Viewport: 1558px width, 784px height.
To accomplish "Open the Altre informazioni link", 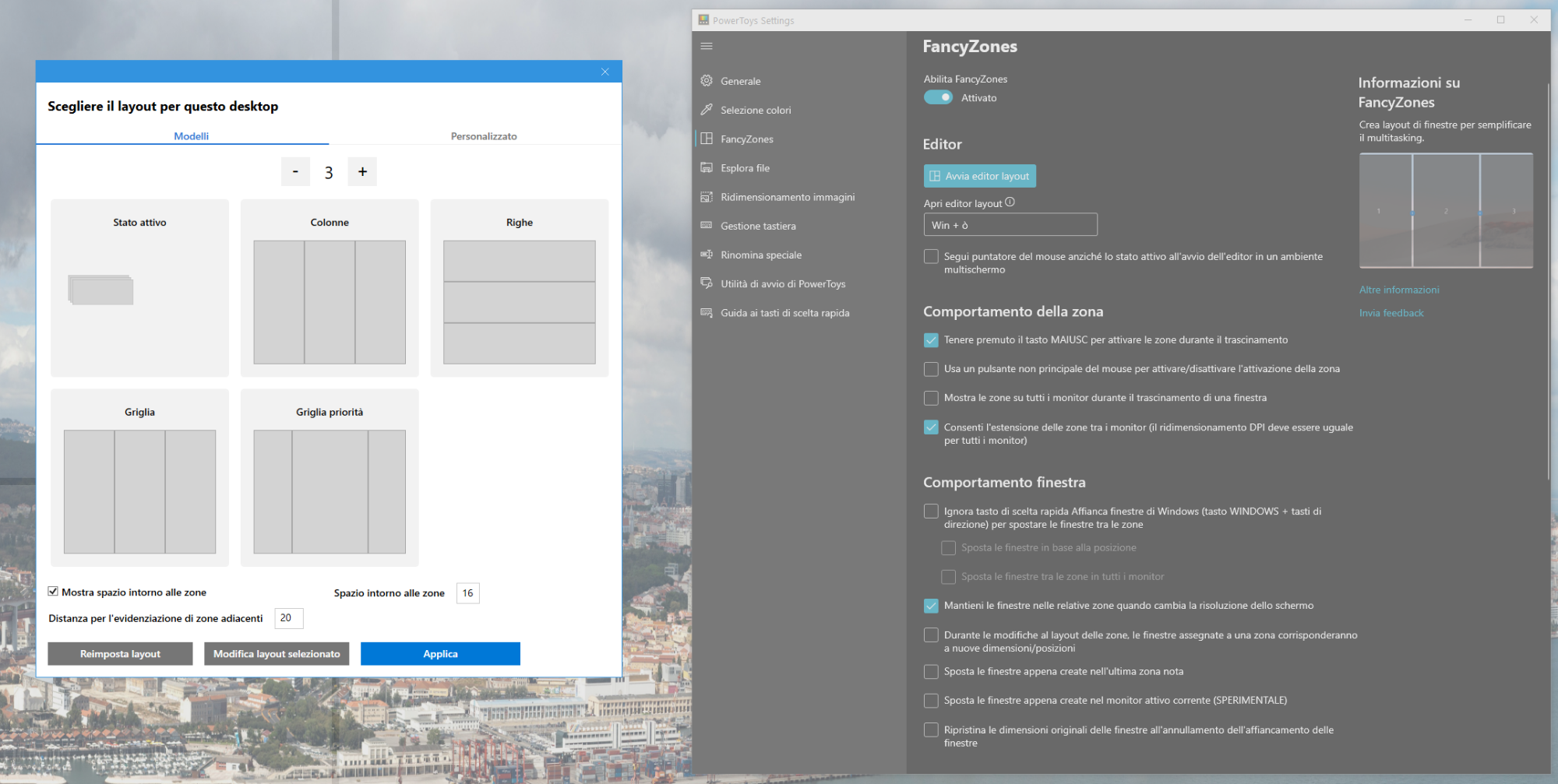I will pyautogui.click(x=1399, y=290).
